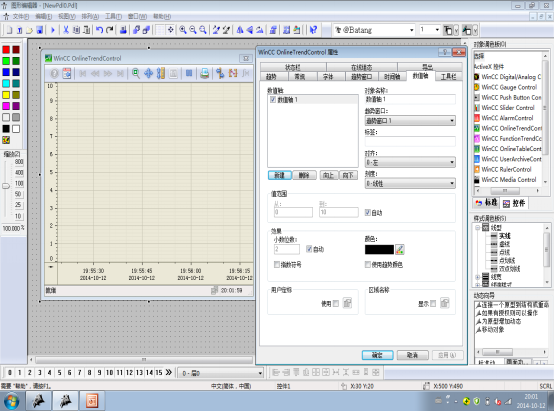
Task: Open the 刻度 0-线性 dropdown
Action: coord(410,183)
